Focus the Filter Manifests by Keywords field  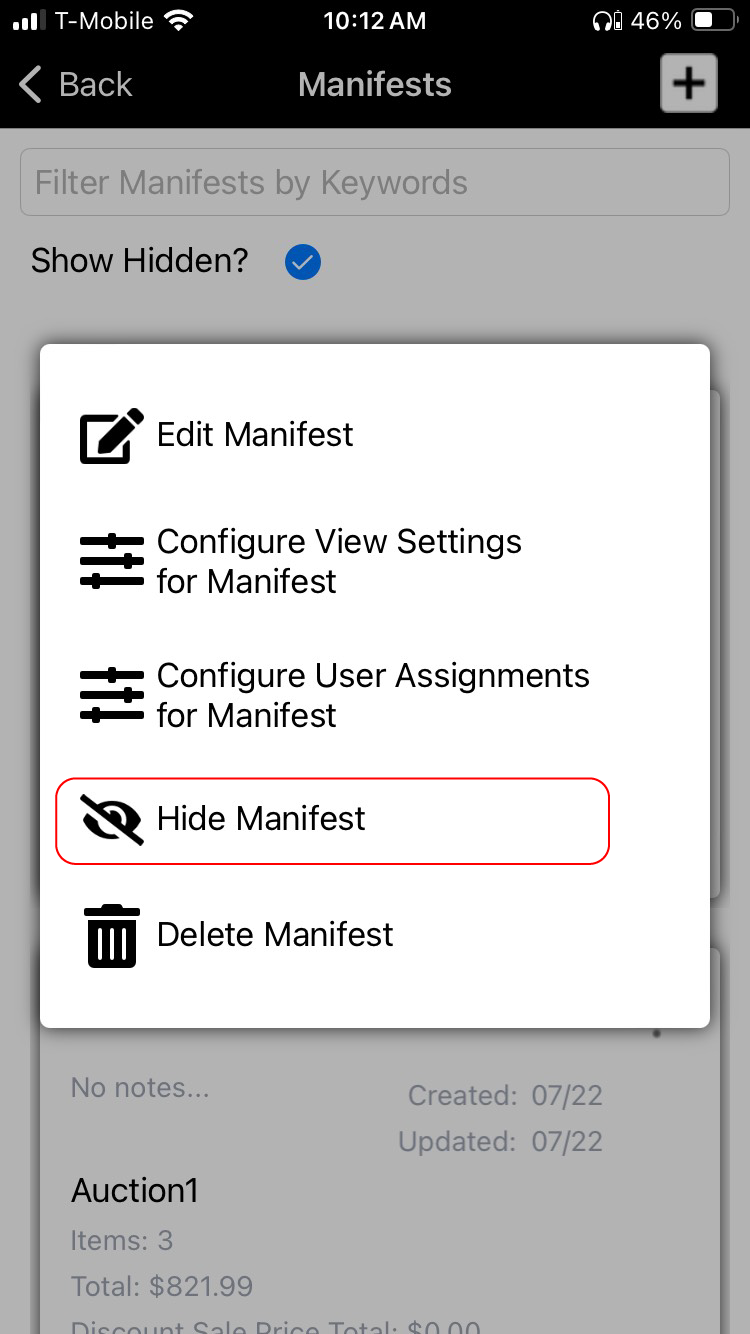pos(375,182)
